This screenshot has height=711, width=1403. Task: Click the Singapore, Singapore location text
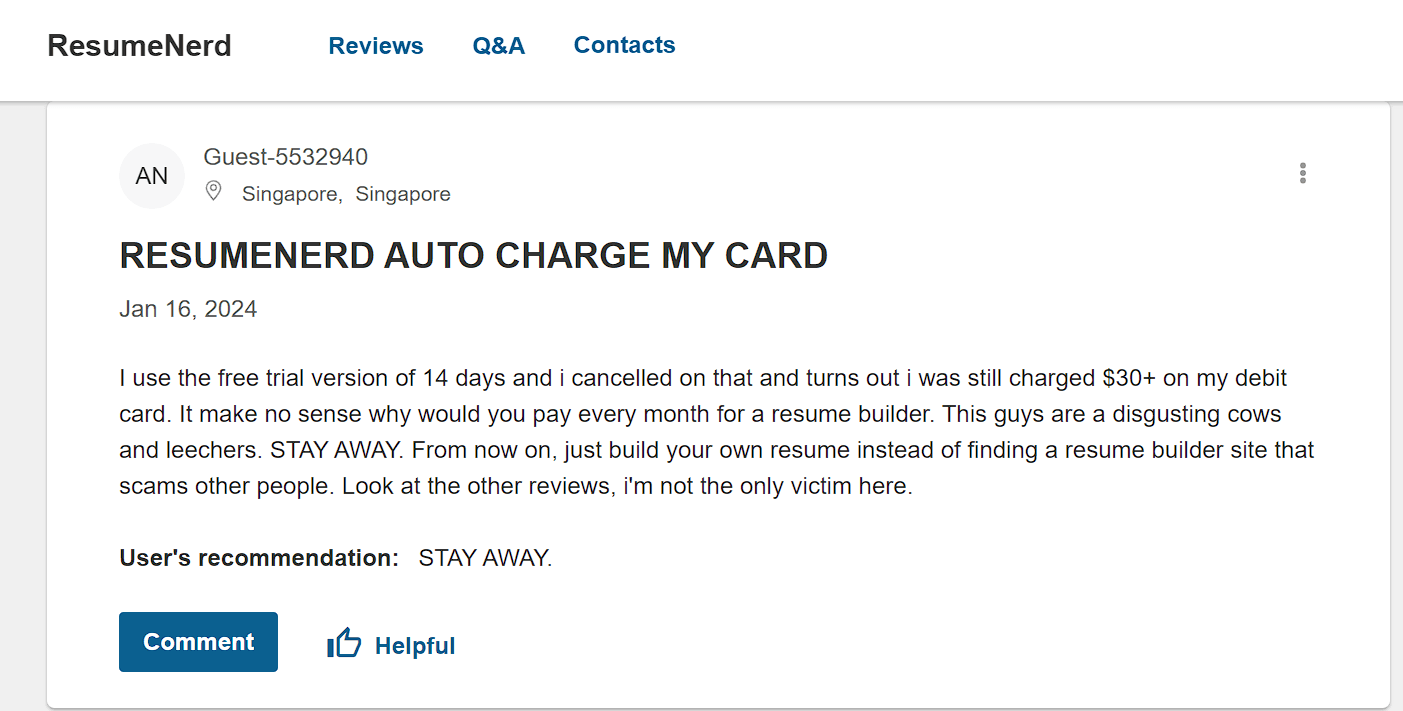click(346, 194)
